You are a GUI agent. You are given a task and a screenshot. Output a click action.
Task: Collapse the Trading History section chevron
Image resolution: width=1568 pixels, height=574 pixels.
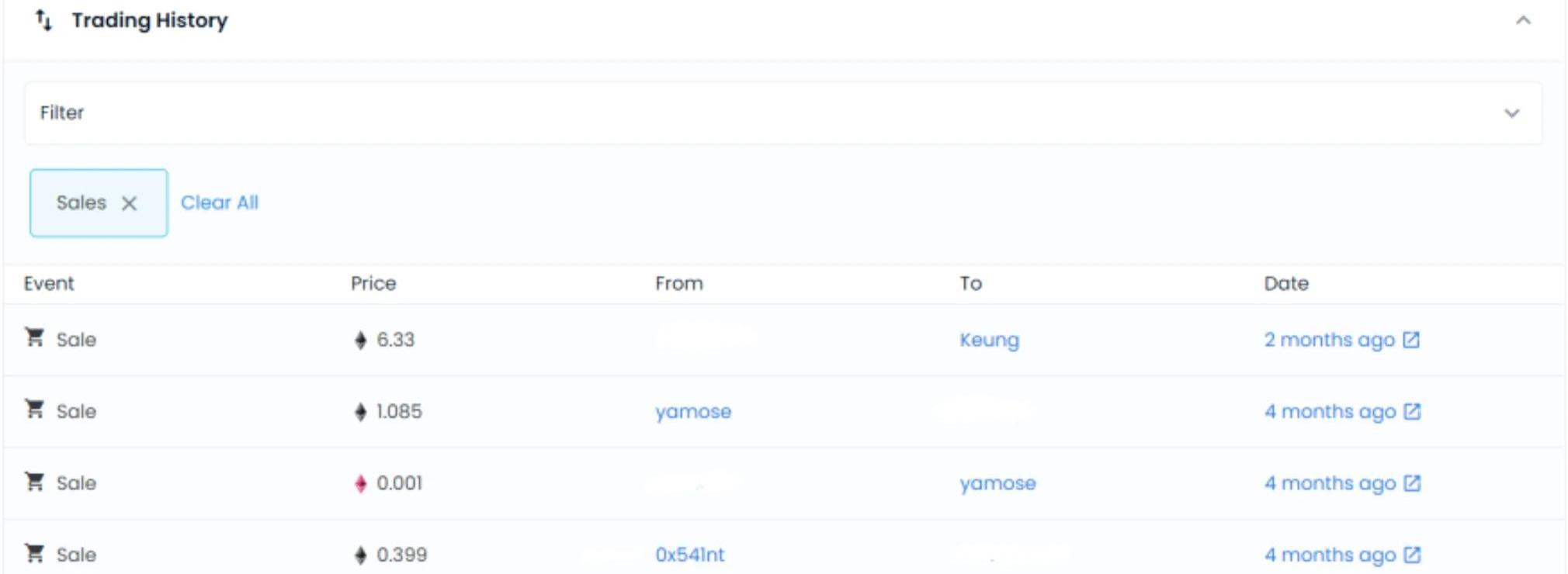(x=1523, y=21)
